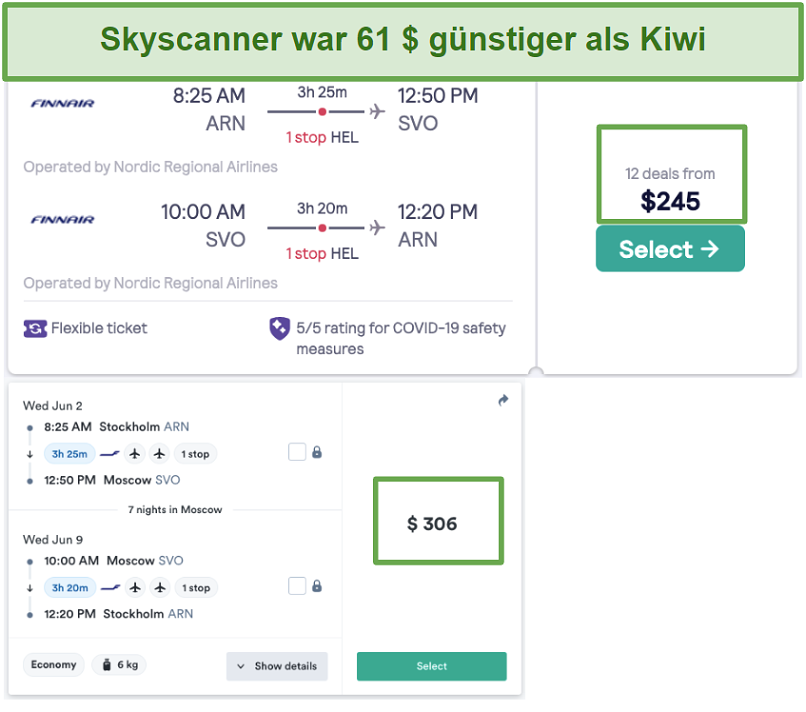Click the lock icon beside outbound Stockholm flight

pos(317,453)
